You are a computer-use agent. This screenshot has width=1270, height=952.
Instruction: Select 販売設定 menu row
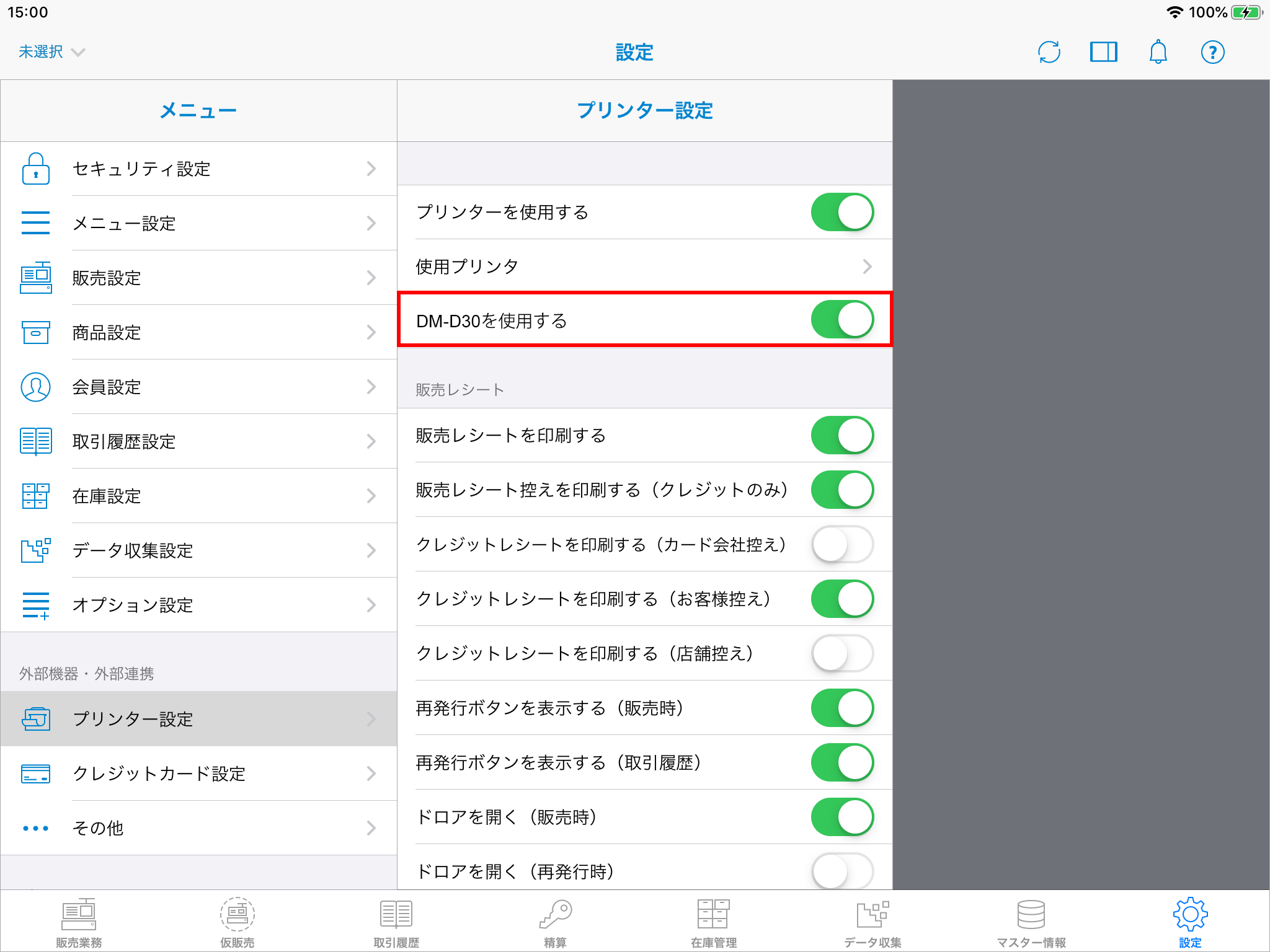pos(198,278)
